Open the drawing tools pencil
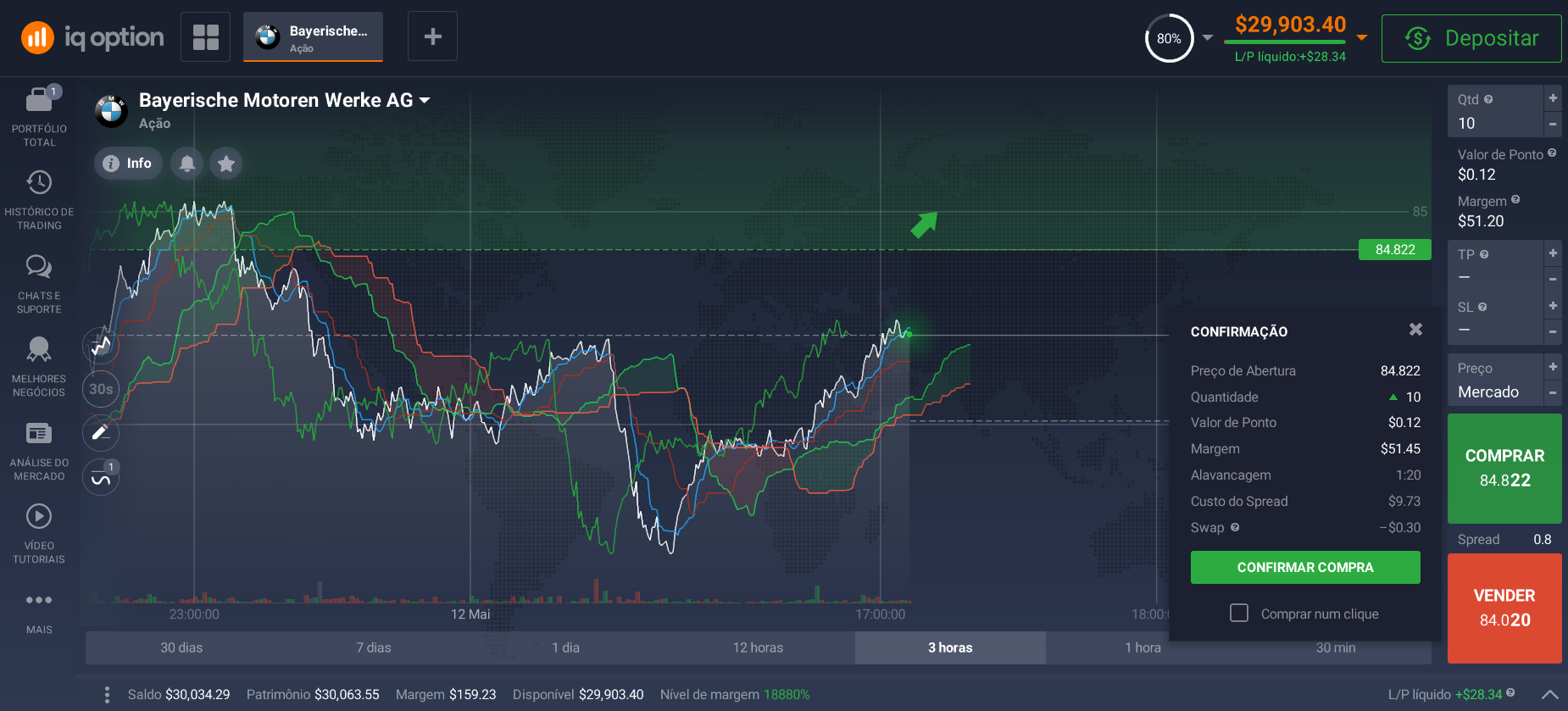 tap(101, 433)
